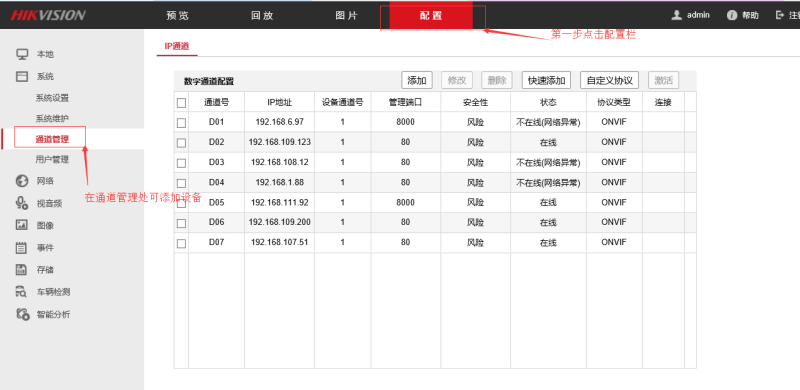Check the box for channel D06

181,223
